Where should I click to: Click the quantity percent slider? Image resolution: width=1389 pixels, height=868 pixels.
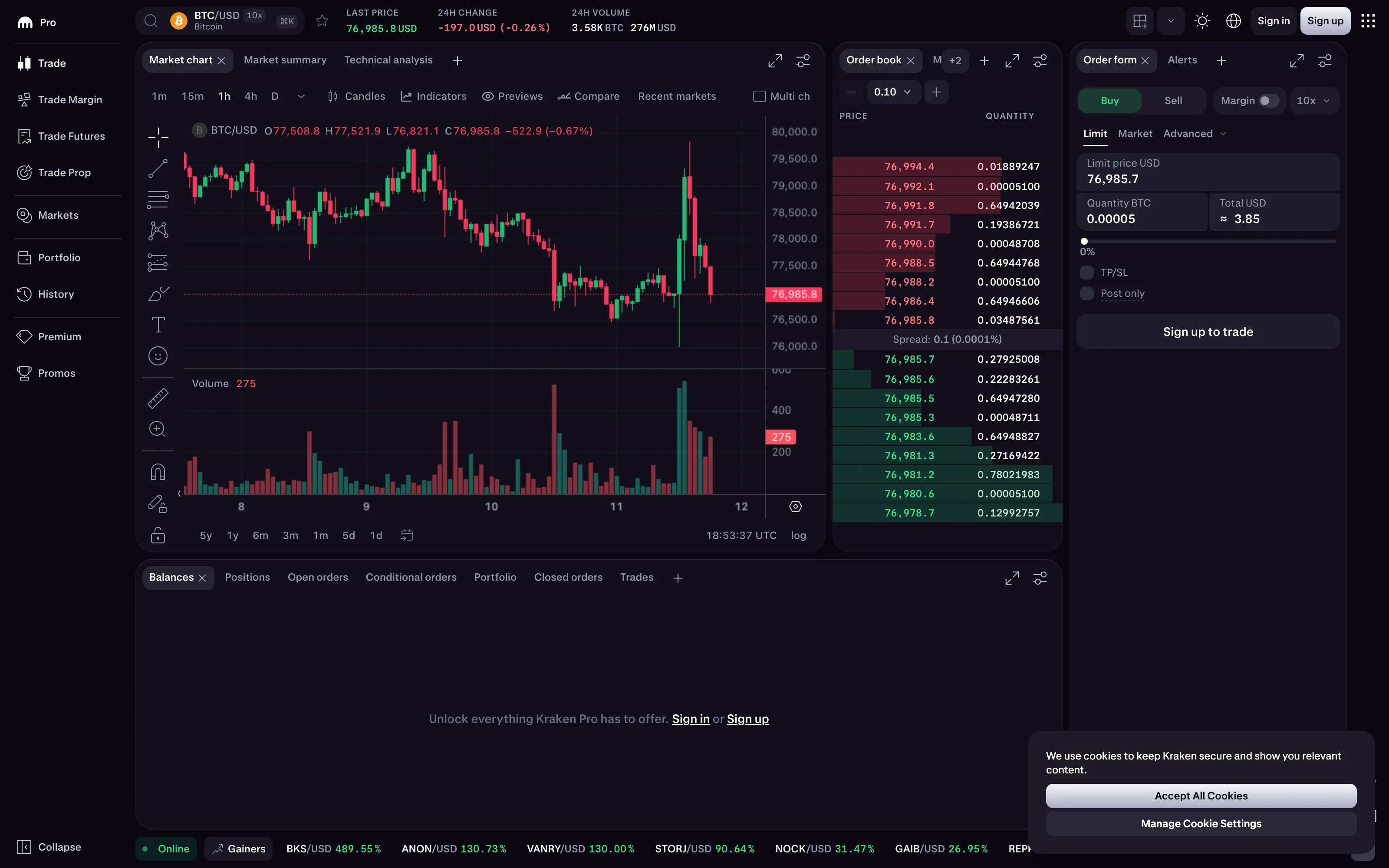click(x=1208, y=242)
